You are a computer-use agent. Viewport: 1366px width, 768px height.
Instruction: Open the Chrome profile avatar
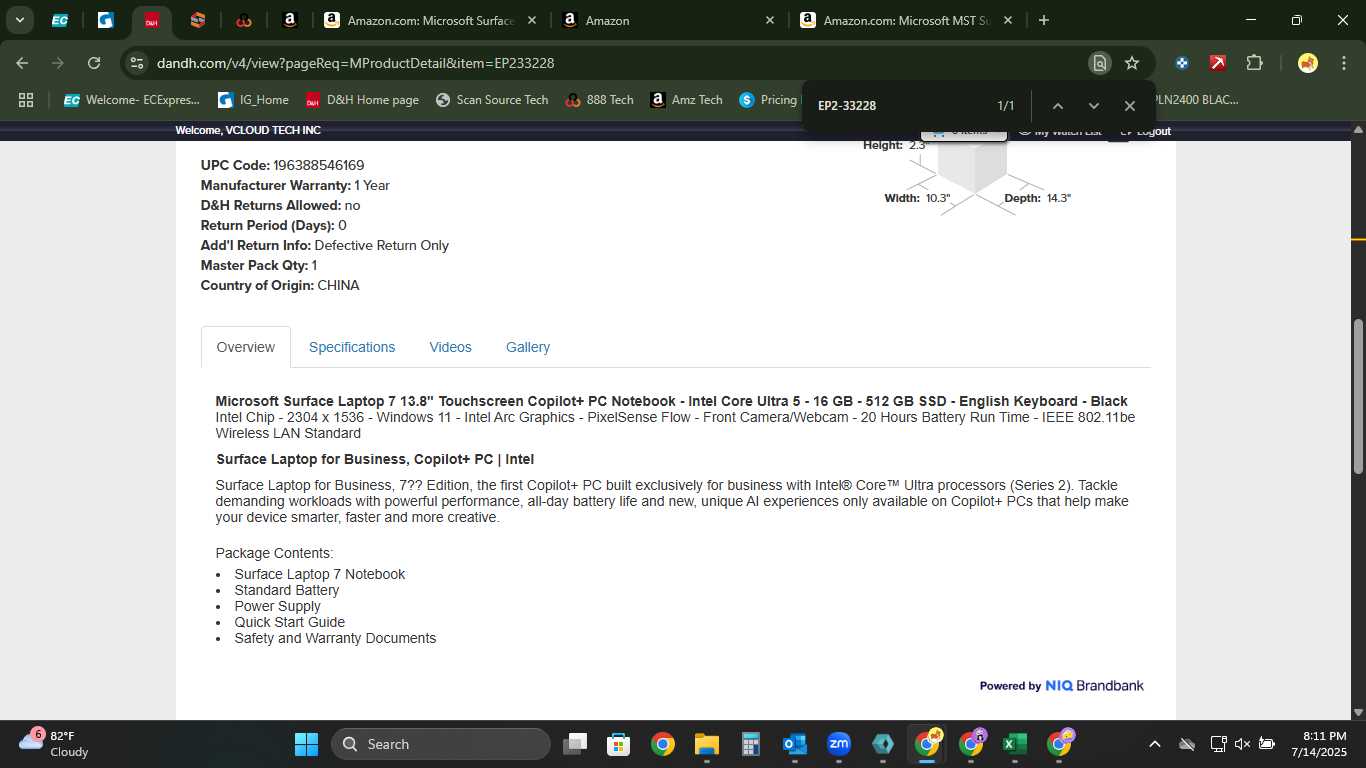click(1307, 63)
